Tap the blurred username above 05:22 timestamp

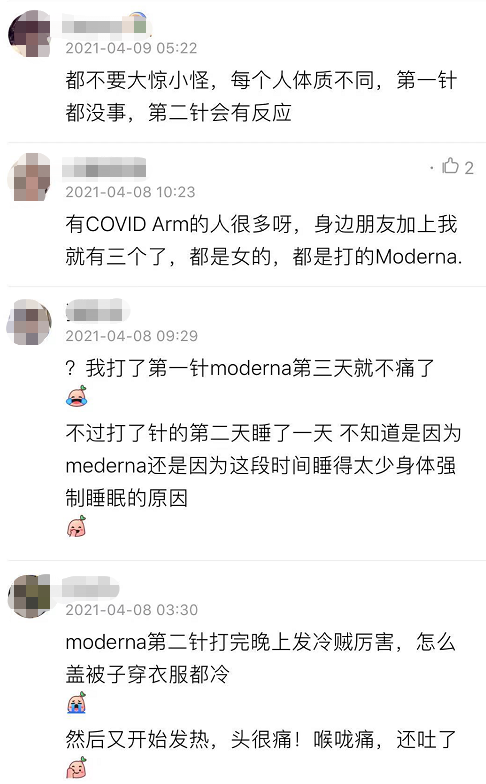tap(95, 26)
